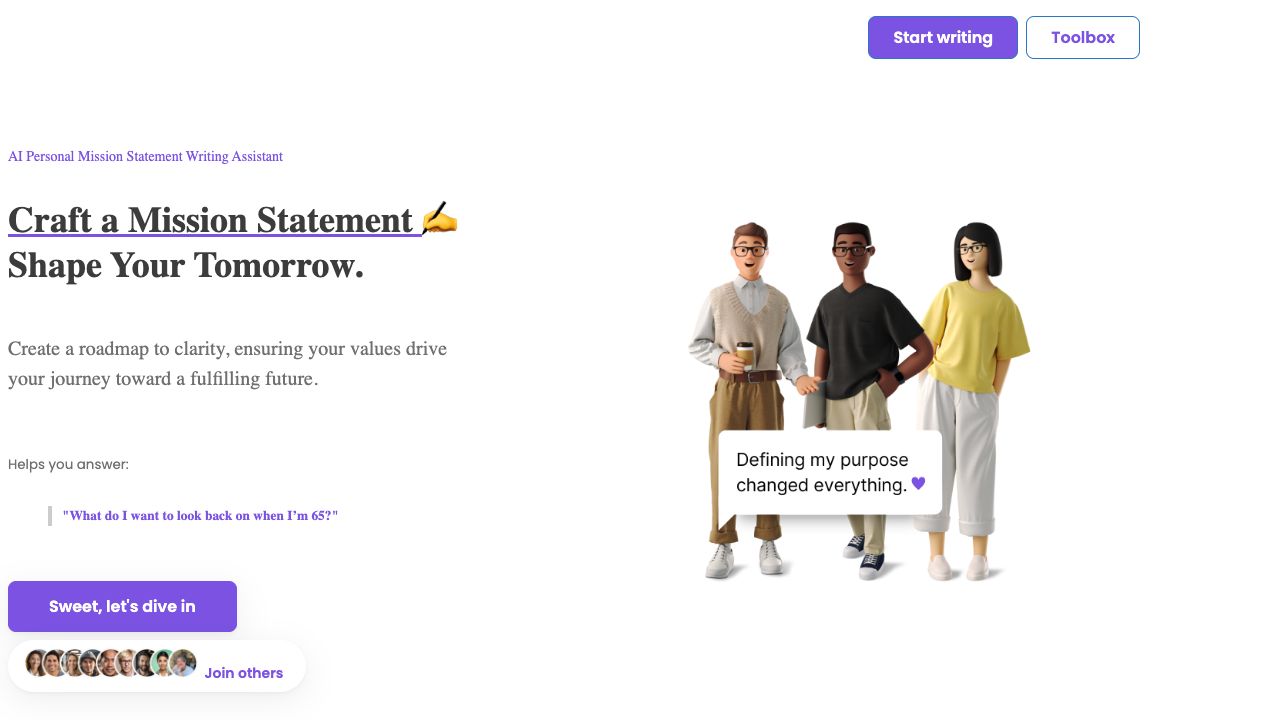Click the underlined Craft a Mission Statement heading
This screenshot has width=1280, height=720.
click(210, 220)
